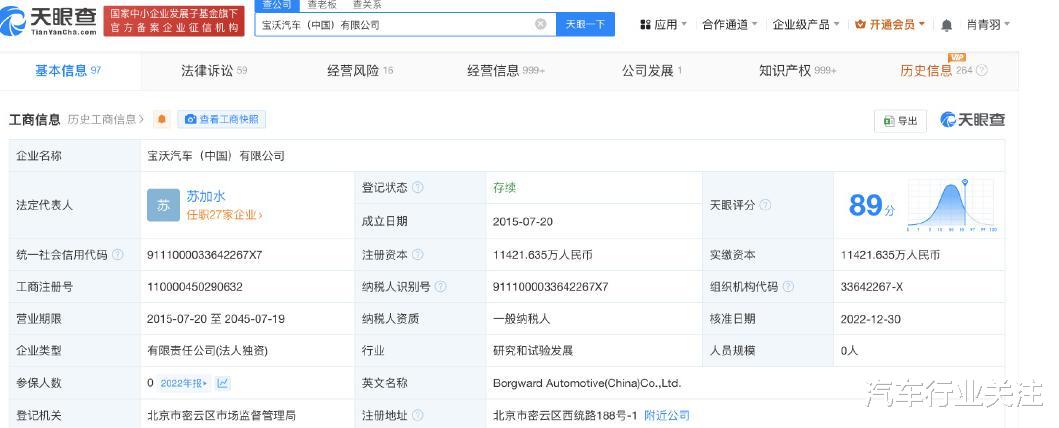The image size is (1059, 428).
Task: Click 有限责任公司(法人独资) company type value
Action: [x=207, y=351]
